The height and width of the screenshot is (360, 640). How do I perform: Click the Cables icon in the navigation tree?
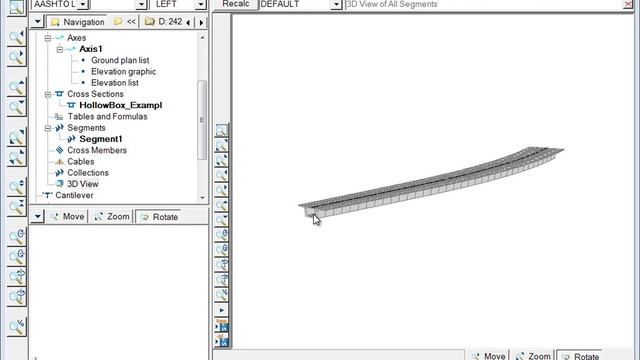coord(60,162)
